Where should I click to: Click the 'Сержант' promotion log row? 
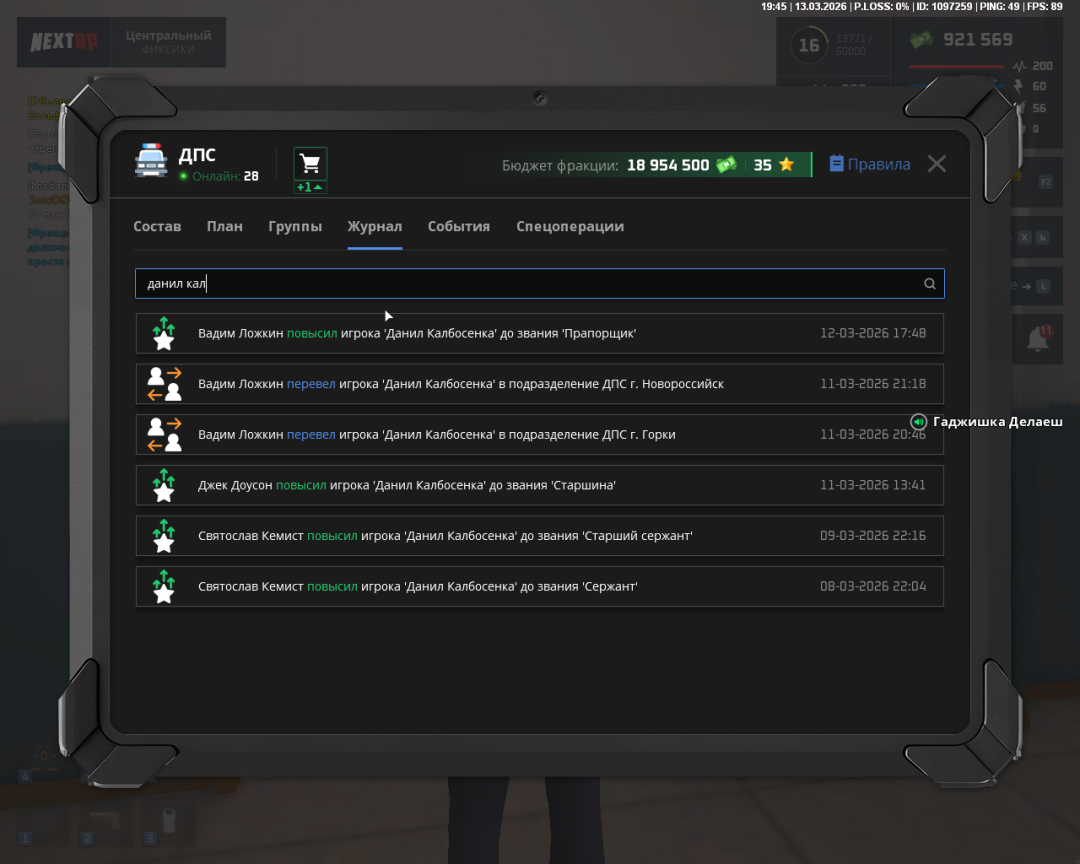[539, 587]
